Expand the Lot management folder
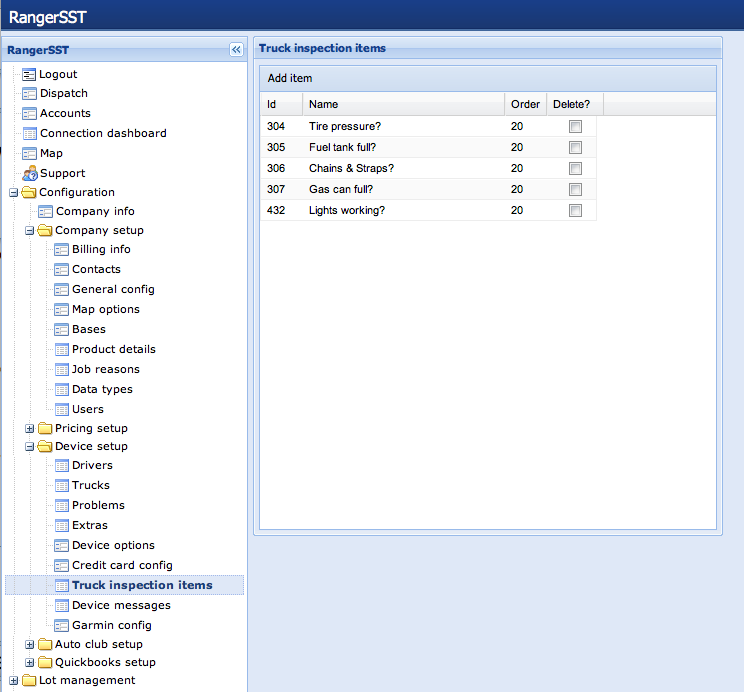The image size is (744, 692). click(x=13, y=680)
